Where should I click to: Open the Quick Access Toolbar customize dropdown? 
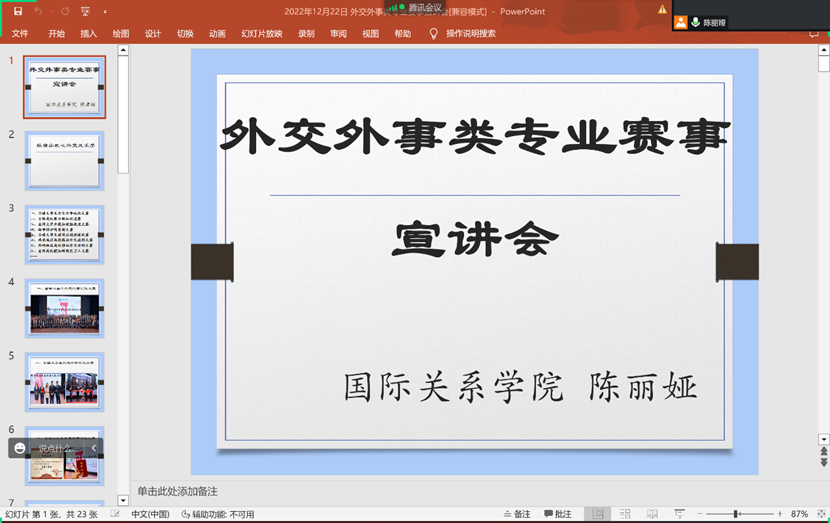tap(107, 11)
